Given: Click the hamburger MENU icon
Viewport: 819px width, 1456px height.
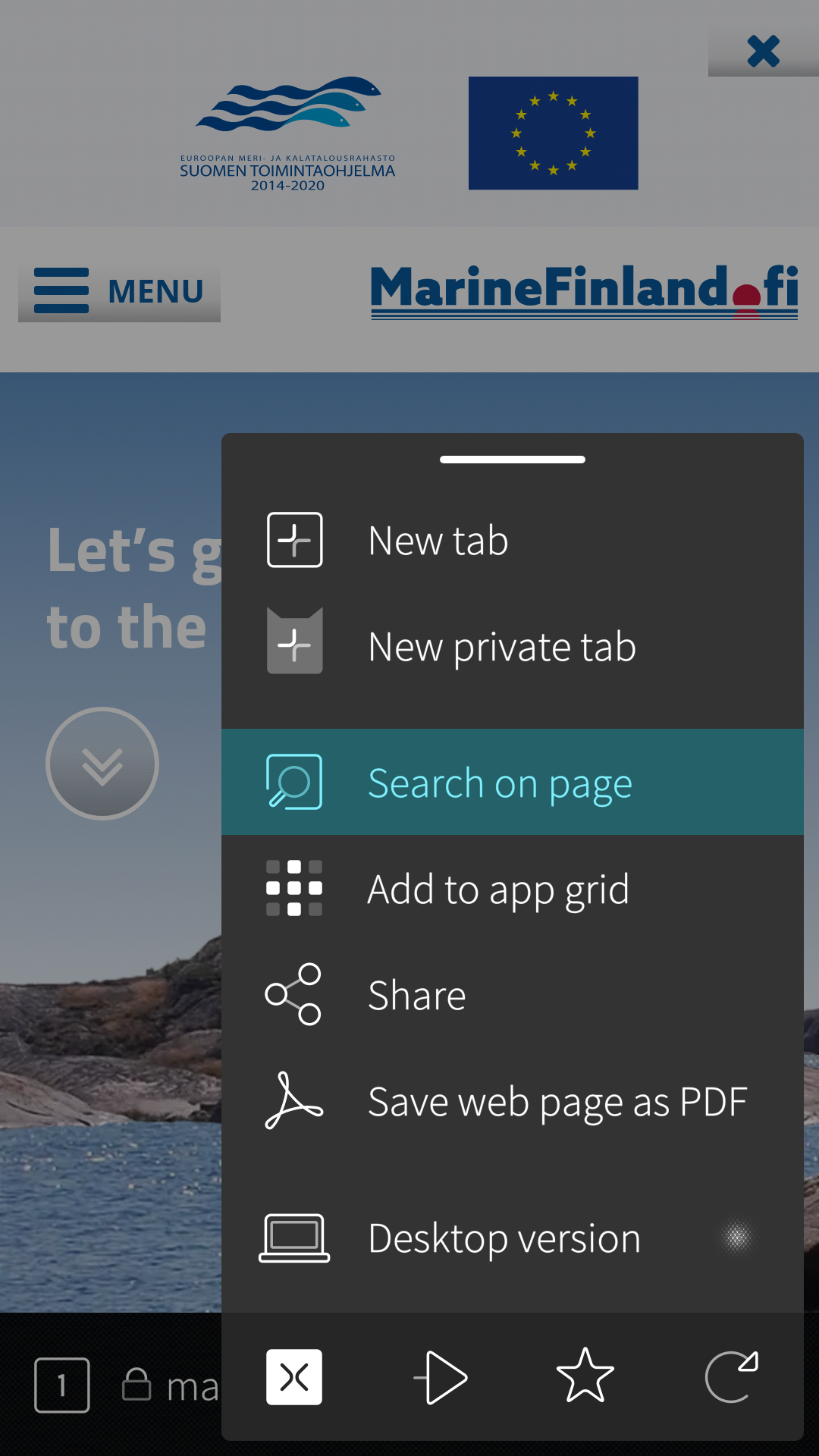Looking at the screenshot, I should pos(119,291).
